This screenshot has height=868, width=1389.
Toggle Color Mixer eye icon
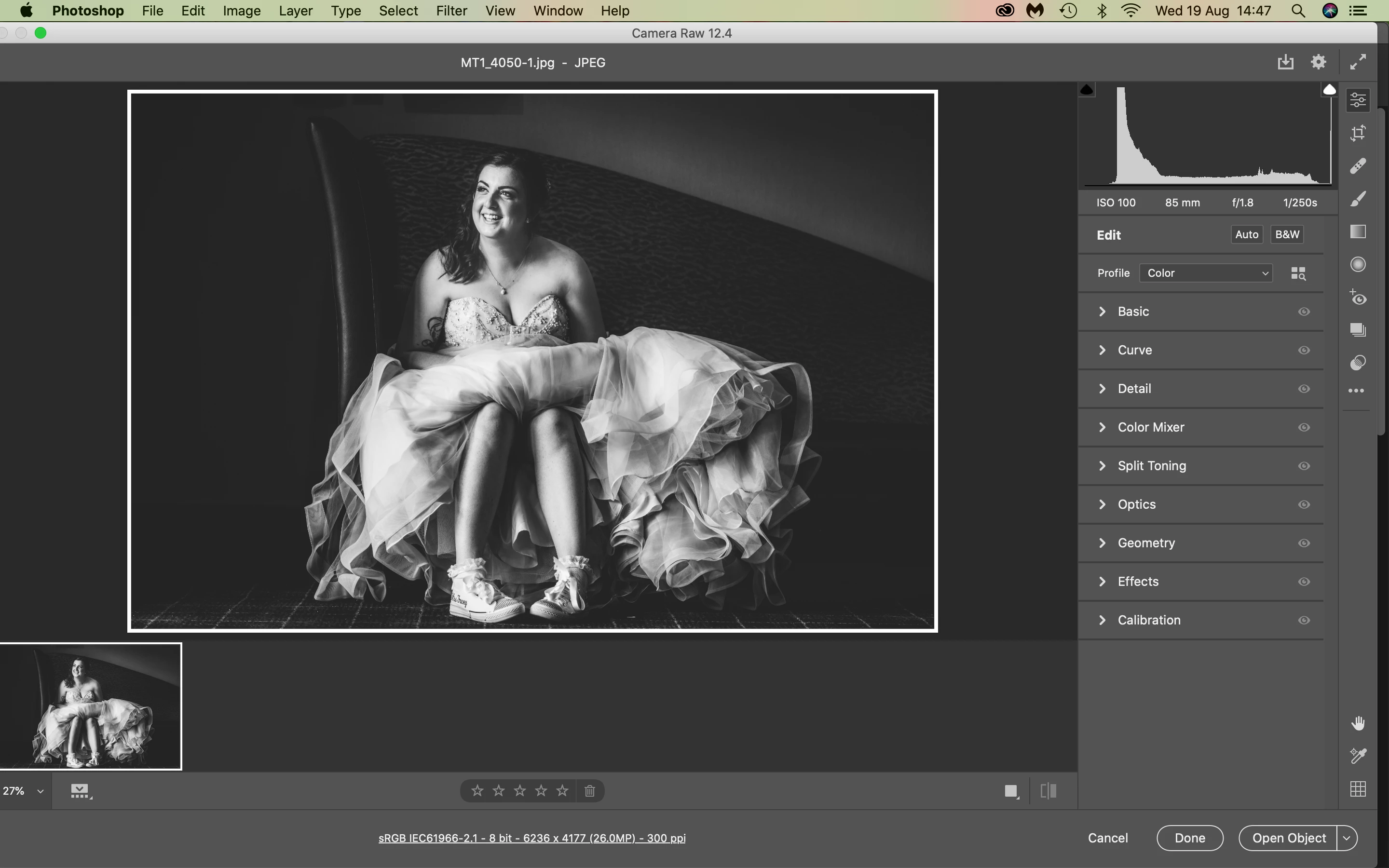pyautogui.click(x=1304, y=427)
